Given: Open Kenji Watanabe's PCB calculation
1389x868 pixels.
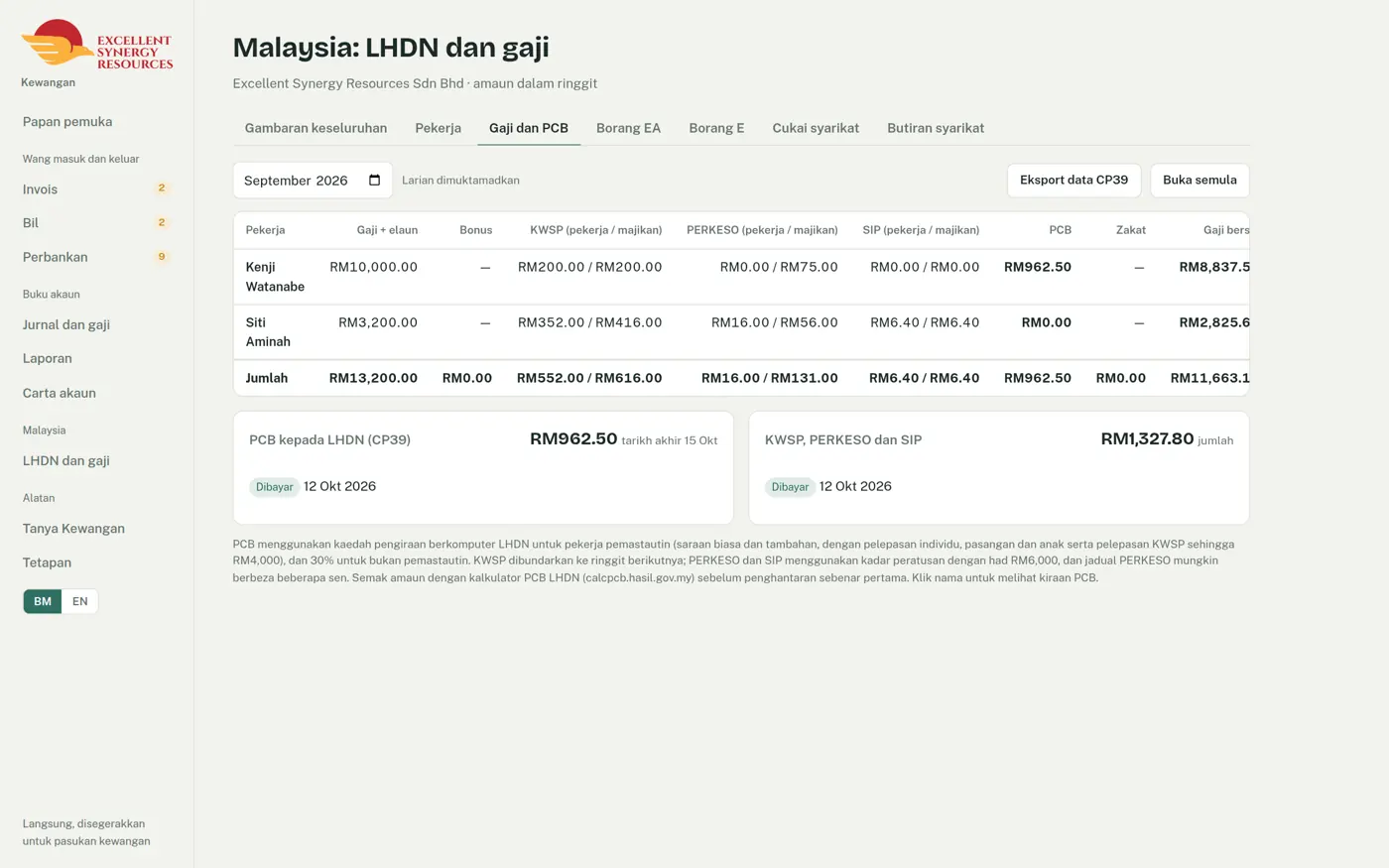Looking at the screenshot, I should click(x=275, y=277).
